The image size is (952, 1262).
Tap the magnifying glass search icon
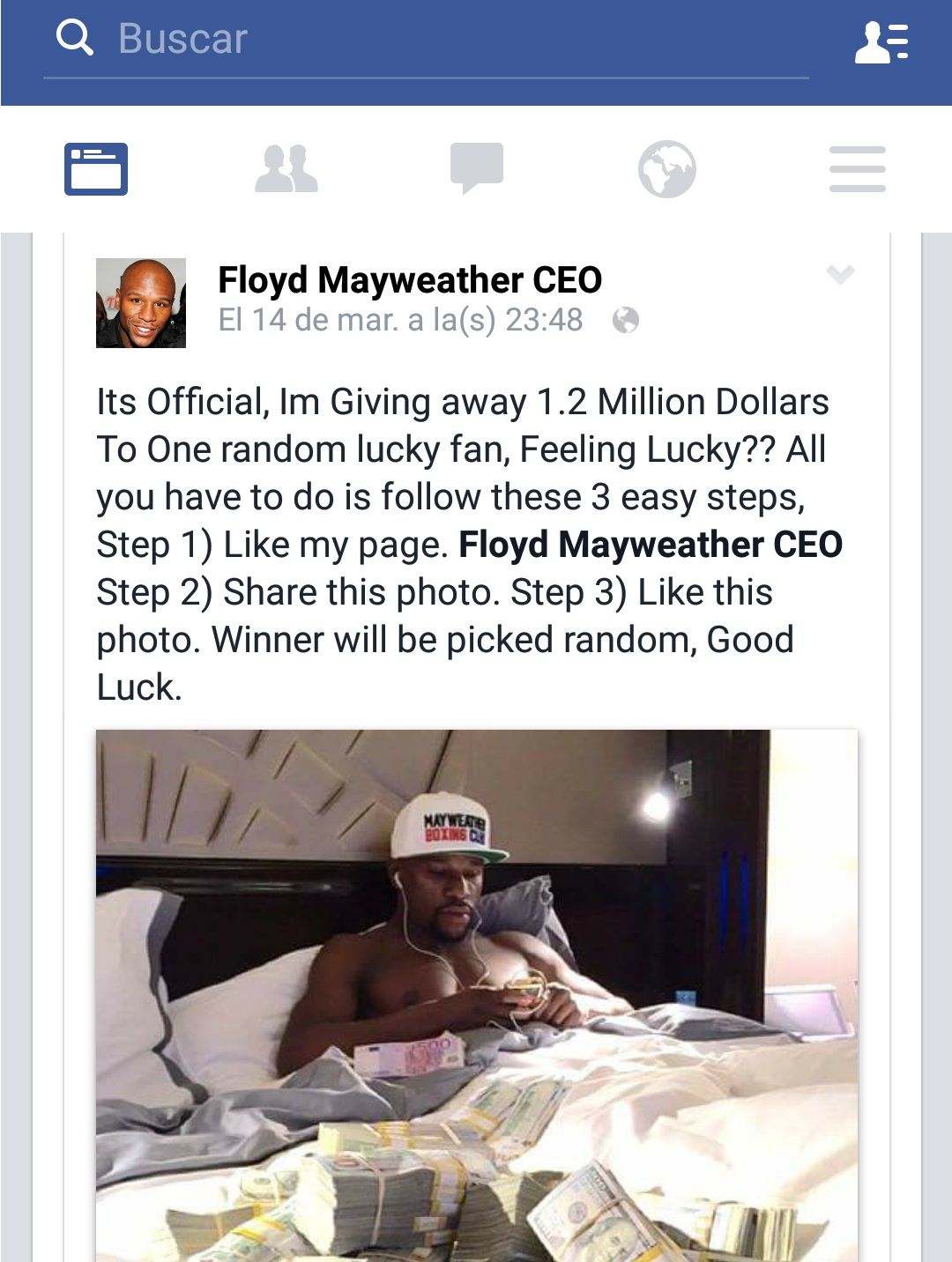[x=74, y=38]
